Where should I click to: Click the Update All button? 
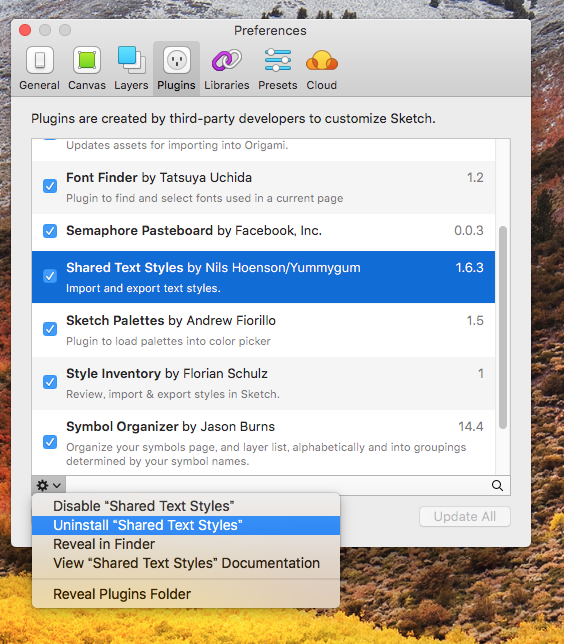pyautogui.click(x=465, y=517)
